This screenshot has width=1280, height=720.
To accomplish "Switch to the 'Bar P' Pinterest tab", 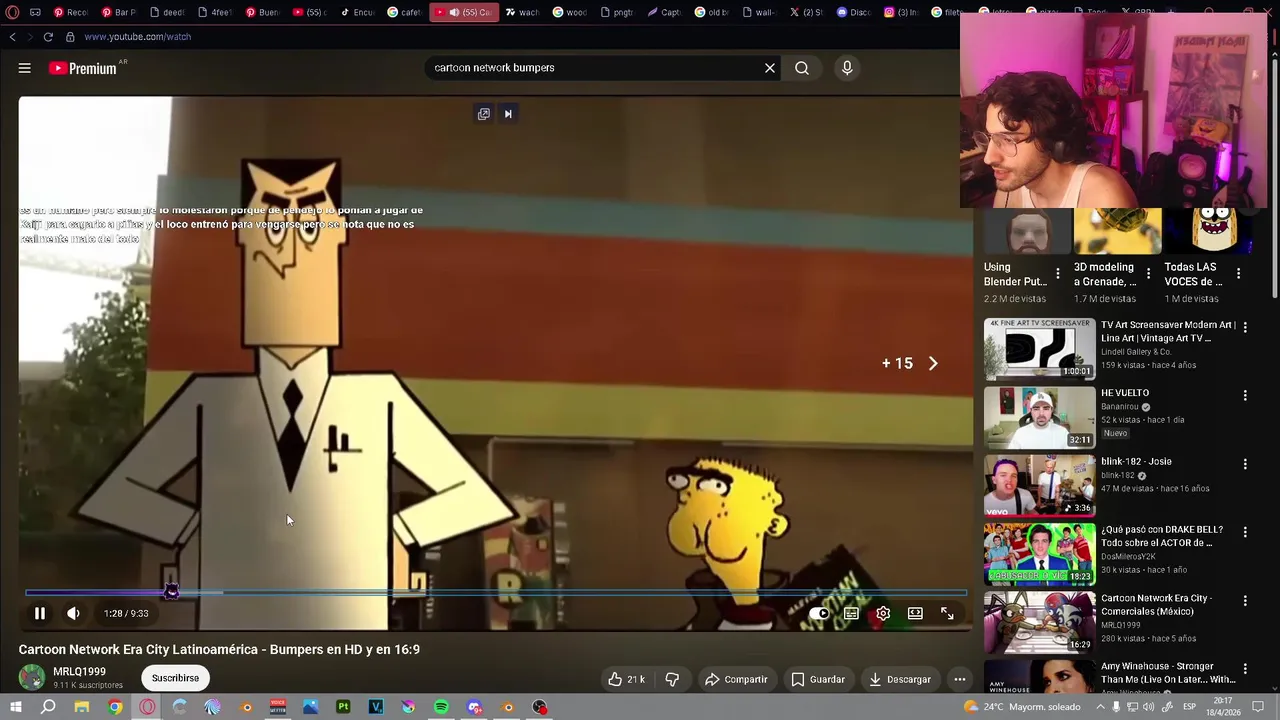I will tap(119, 12).
